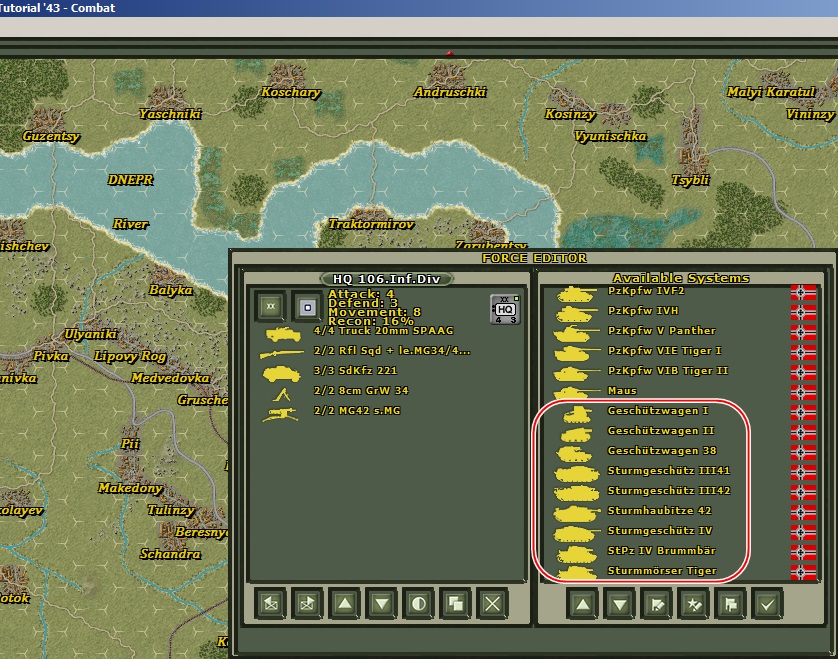This screenshot has height=659, width=838.
Task: Click the star with pencil button
Action: point(693,604)
